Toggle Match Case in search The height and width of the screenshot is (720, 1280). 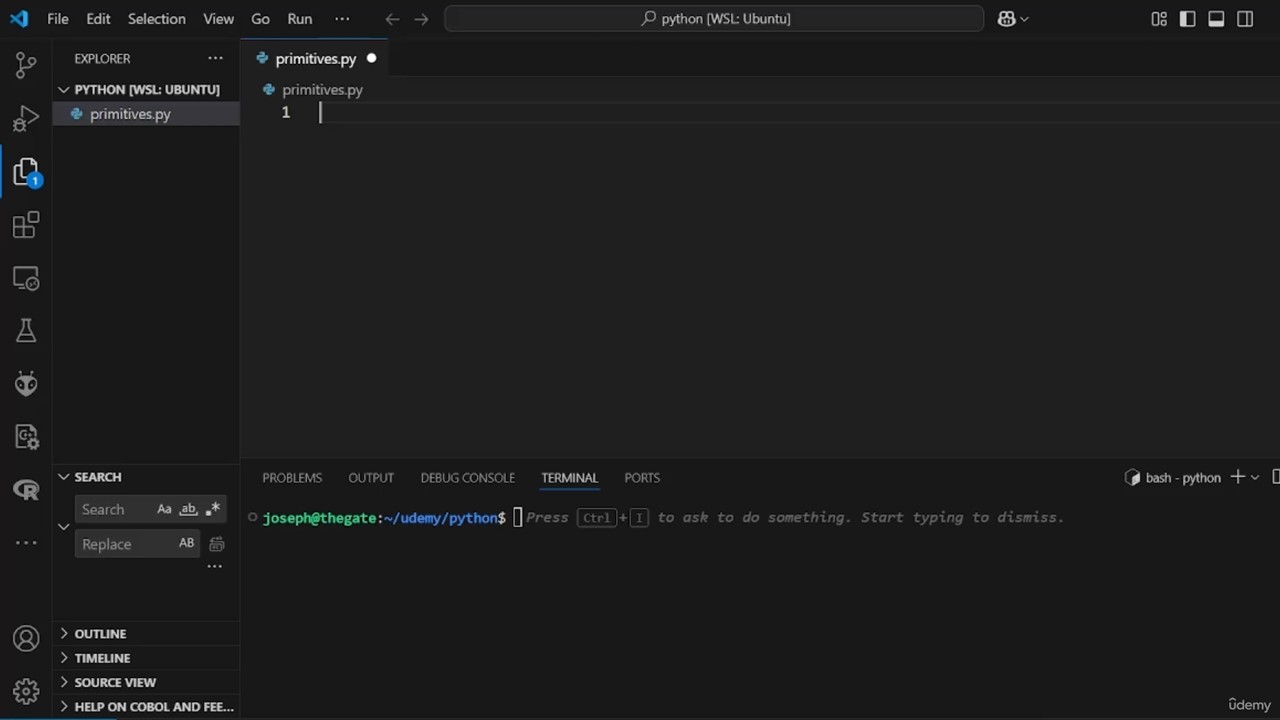click(x=164, y=509)
